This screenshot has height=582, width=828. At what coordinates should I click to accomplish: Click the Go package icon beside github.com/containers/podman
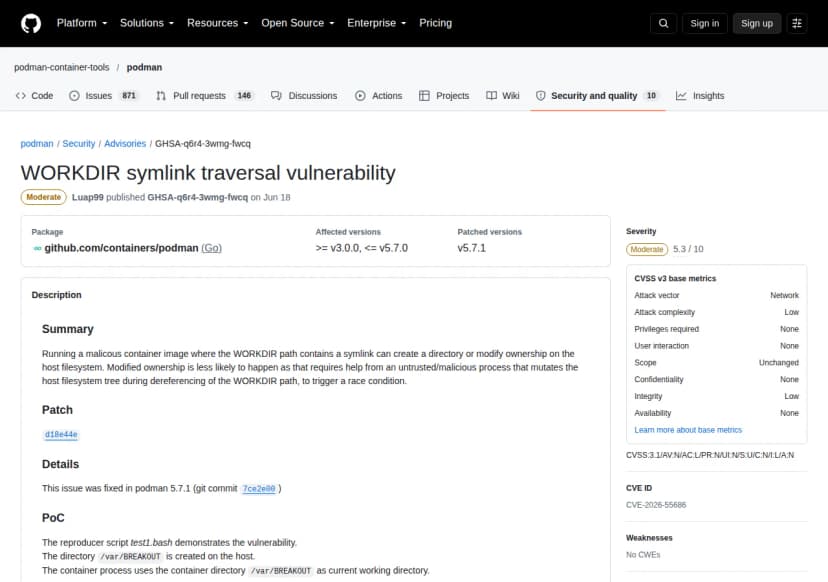pos(37,248)
